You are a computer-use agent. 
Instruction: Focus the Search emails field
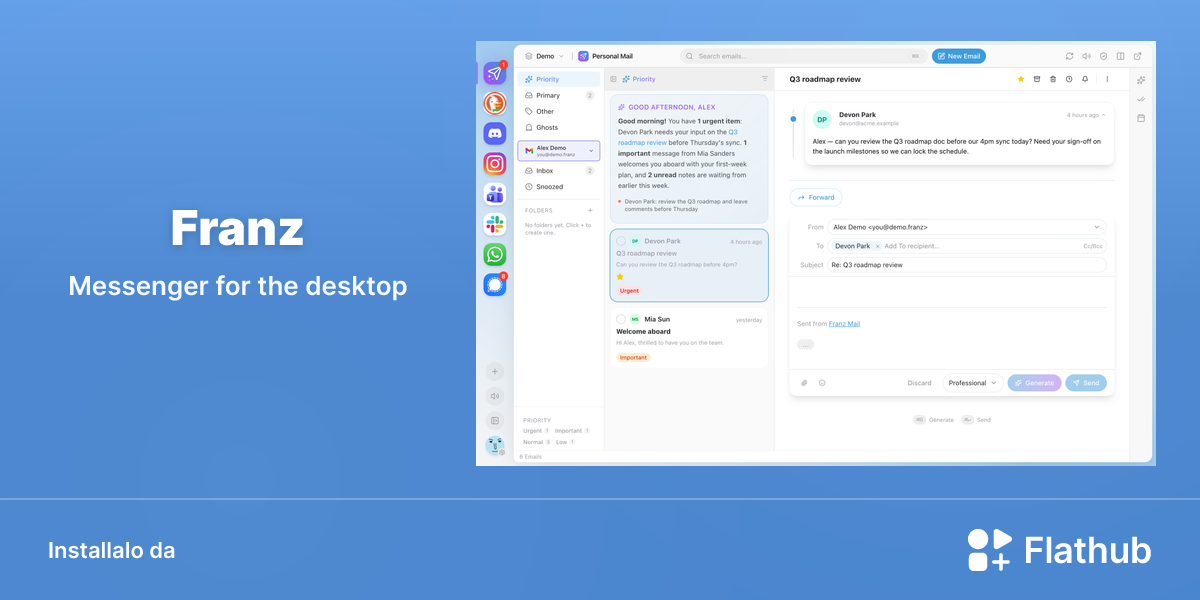pos(802,56)
